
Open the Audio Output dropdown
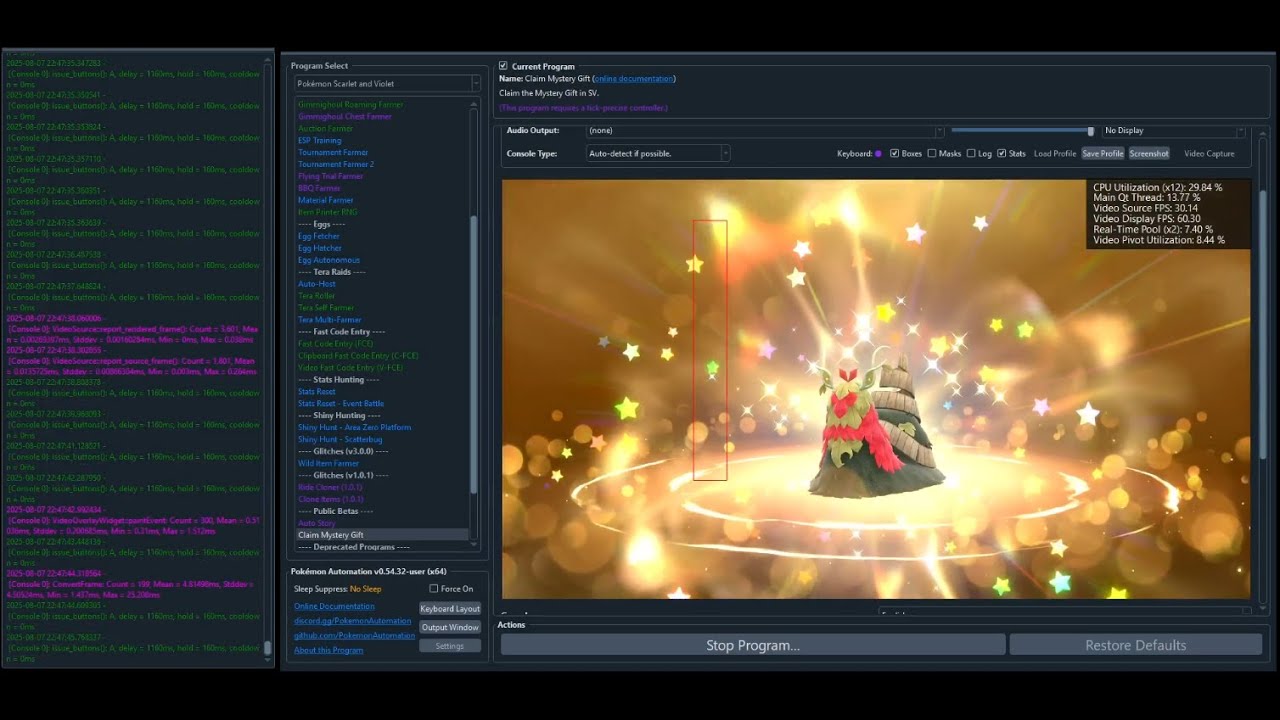[765, 131]
